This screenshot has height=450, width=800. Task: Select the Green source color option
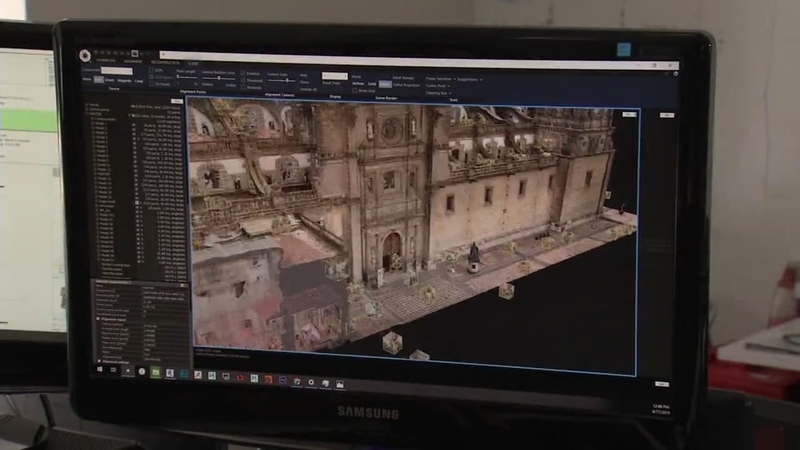click(x=110, y=80)
